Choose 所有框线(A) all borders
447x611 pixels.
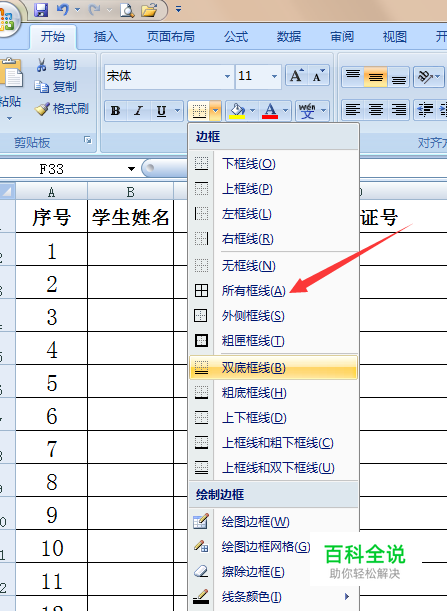[x=273, y=291]
